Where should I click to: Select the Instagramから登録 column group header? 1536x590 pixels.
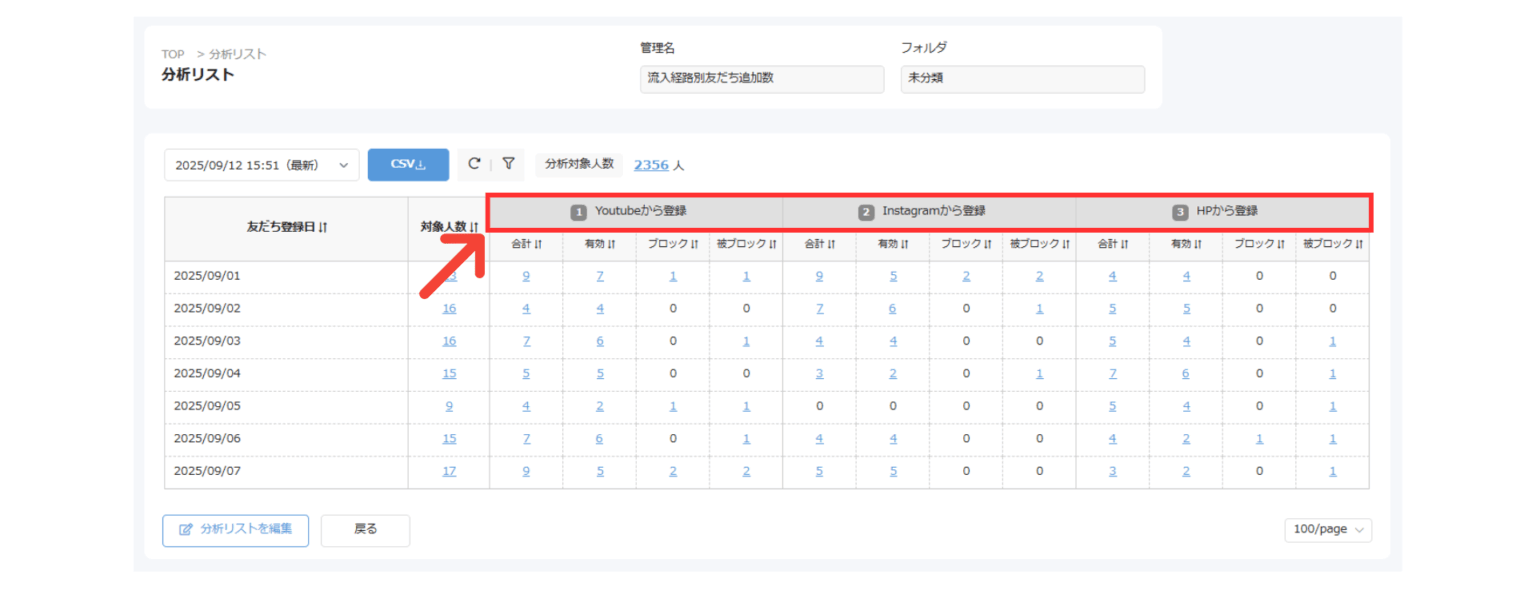click(x=928, y=212)
